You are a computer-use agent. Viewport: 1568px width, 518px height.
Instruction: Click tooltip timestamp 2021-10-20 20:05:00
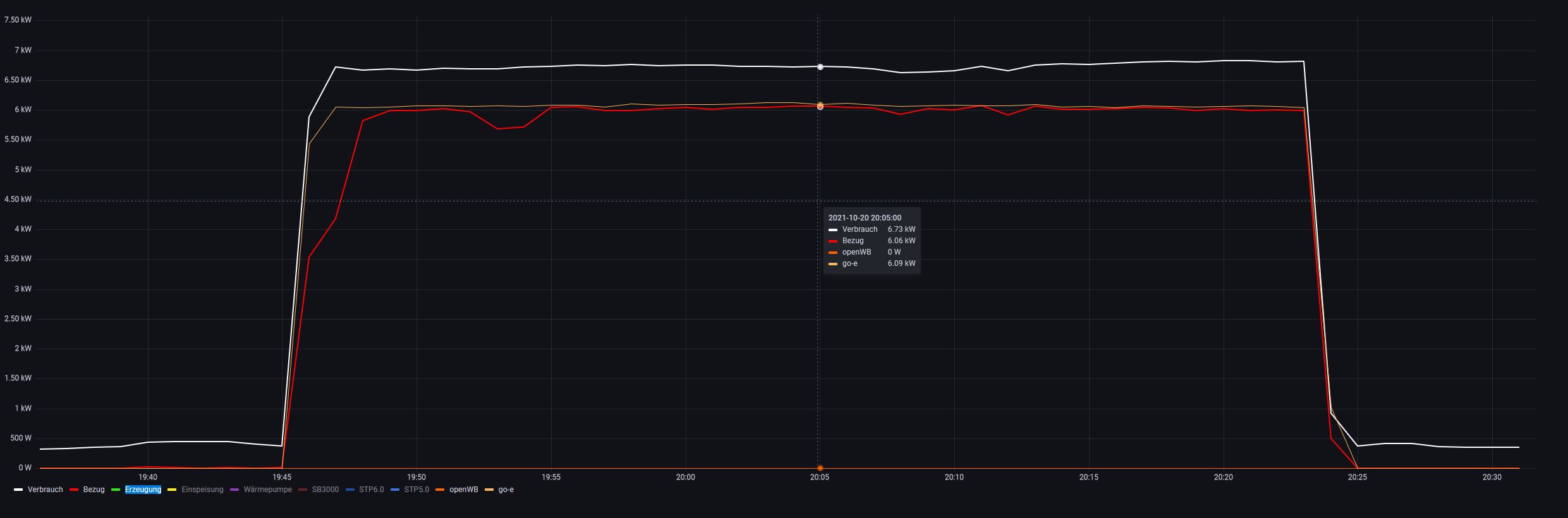(865, 218)
